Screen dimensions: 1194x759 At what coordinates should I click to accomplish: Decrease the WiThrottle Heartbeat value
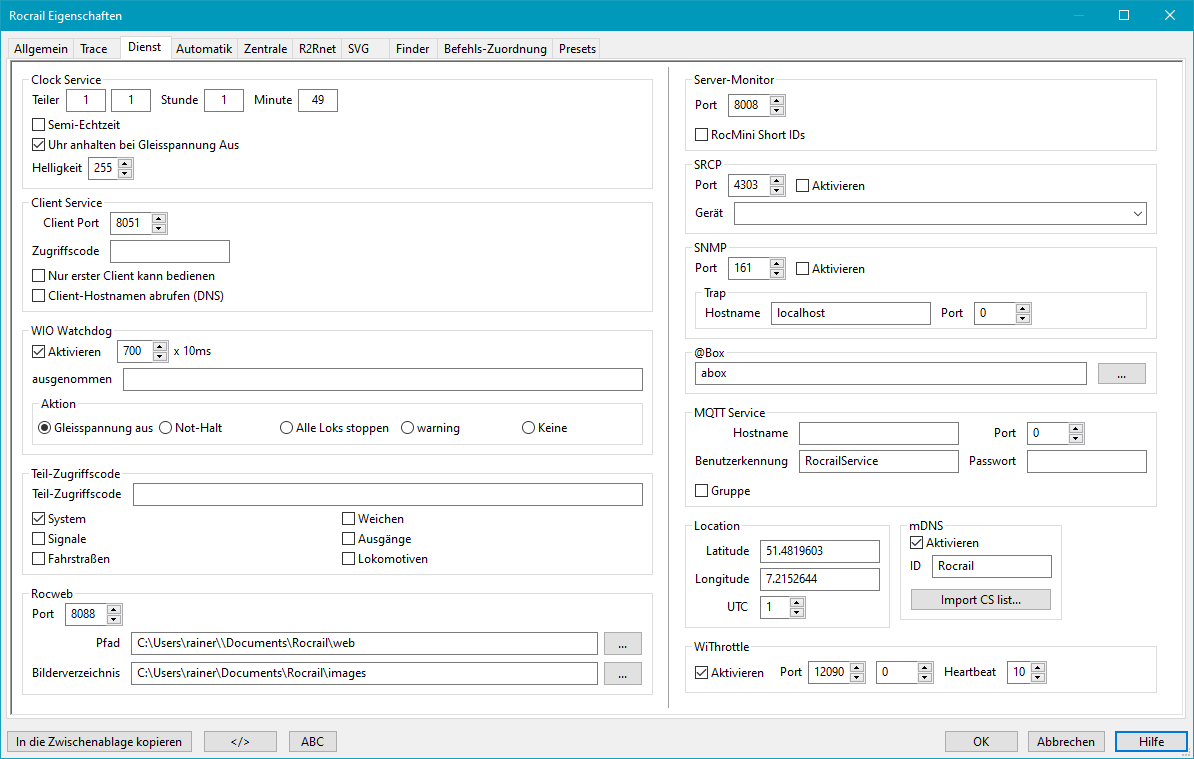(x=1037, y=678)
